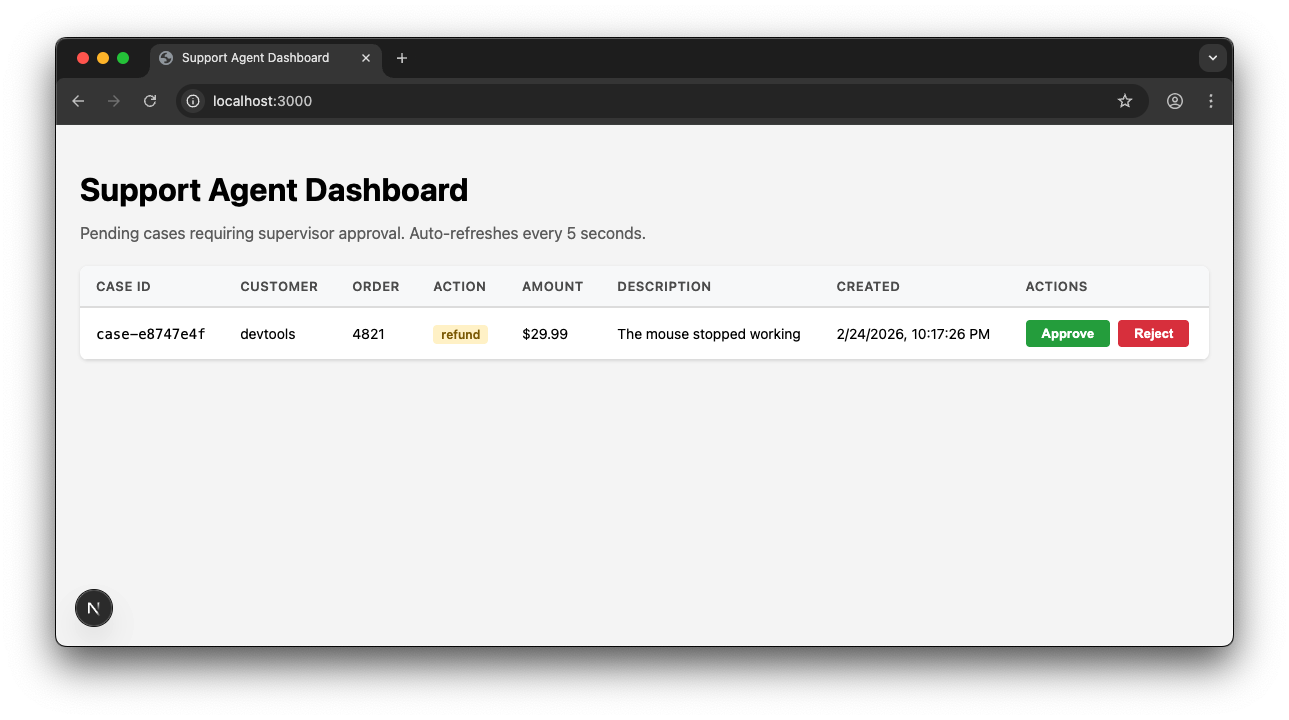Image resolution: width=1289 pixels, height=720 pixels.
Task: Open the Chrome profile icon
Action: 1175,101
